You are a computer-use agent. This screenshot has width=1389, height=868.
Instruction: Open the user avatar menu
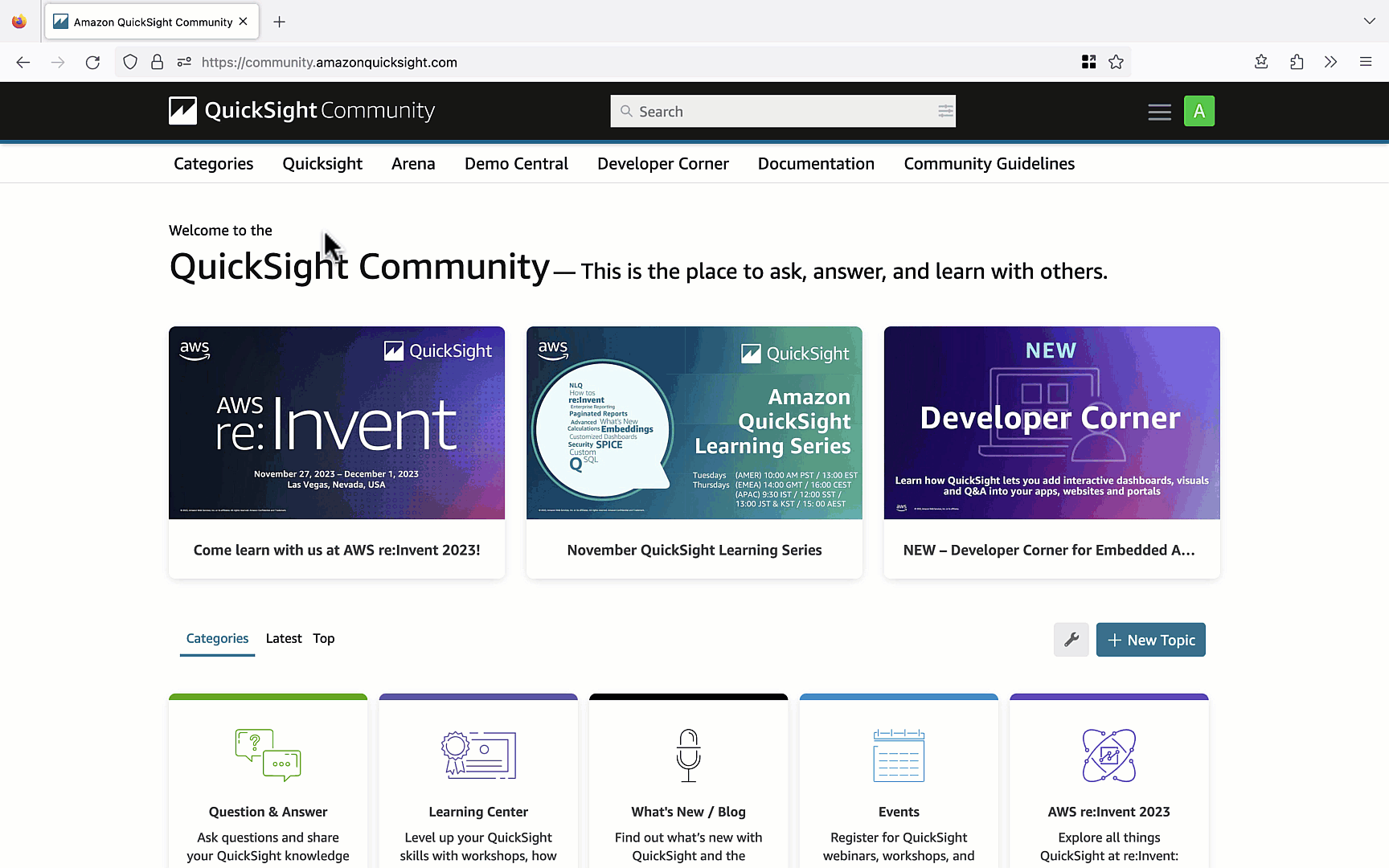coord(1199,111)
